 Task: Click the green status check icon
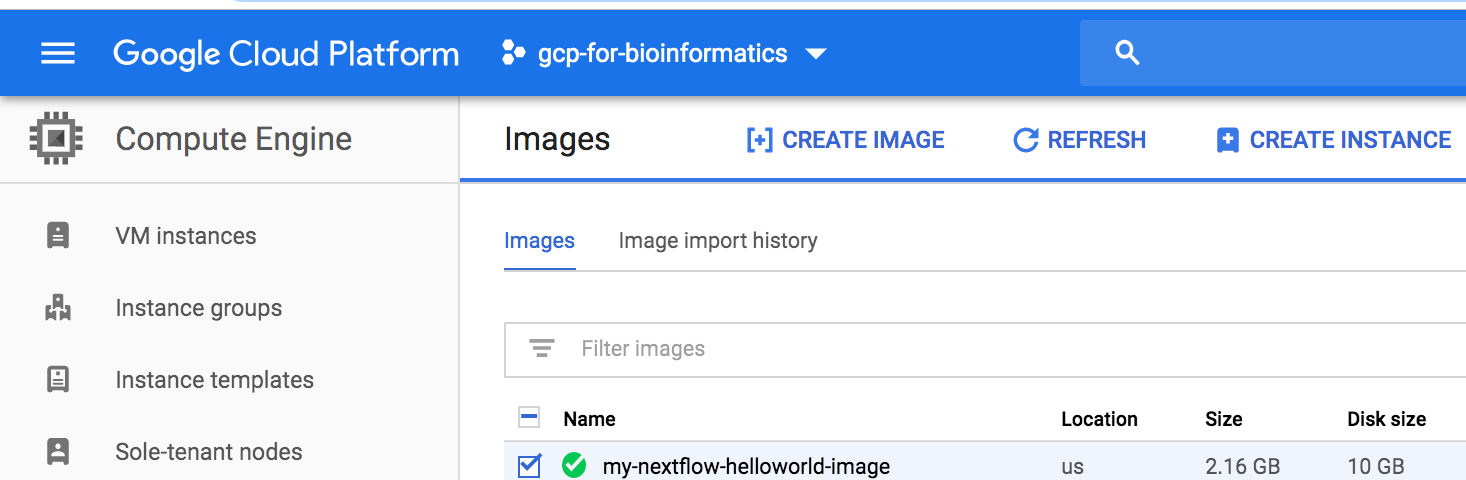pos(574,466)
